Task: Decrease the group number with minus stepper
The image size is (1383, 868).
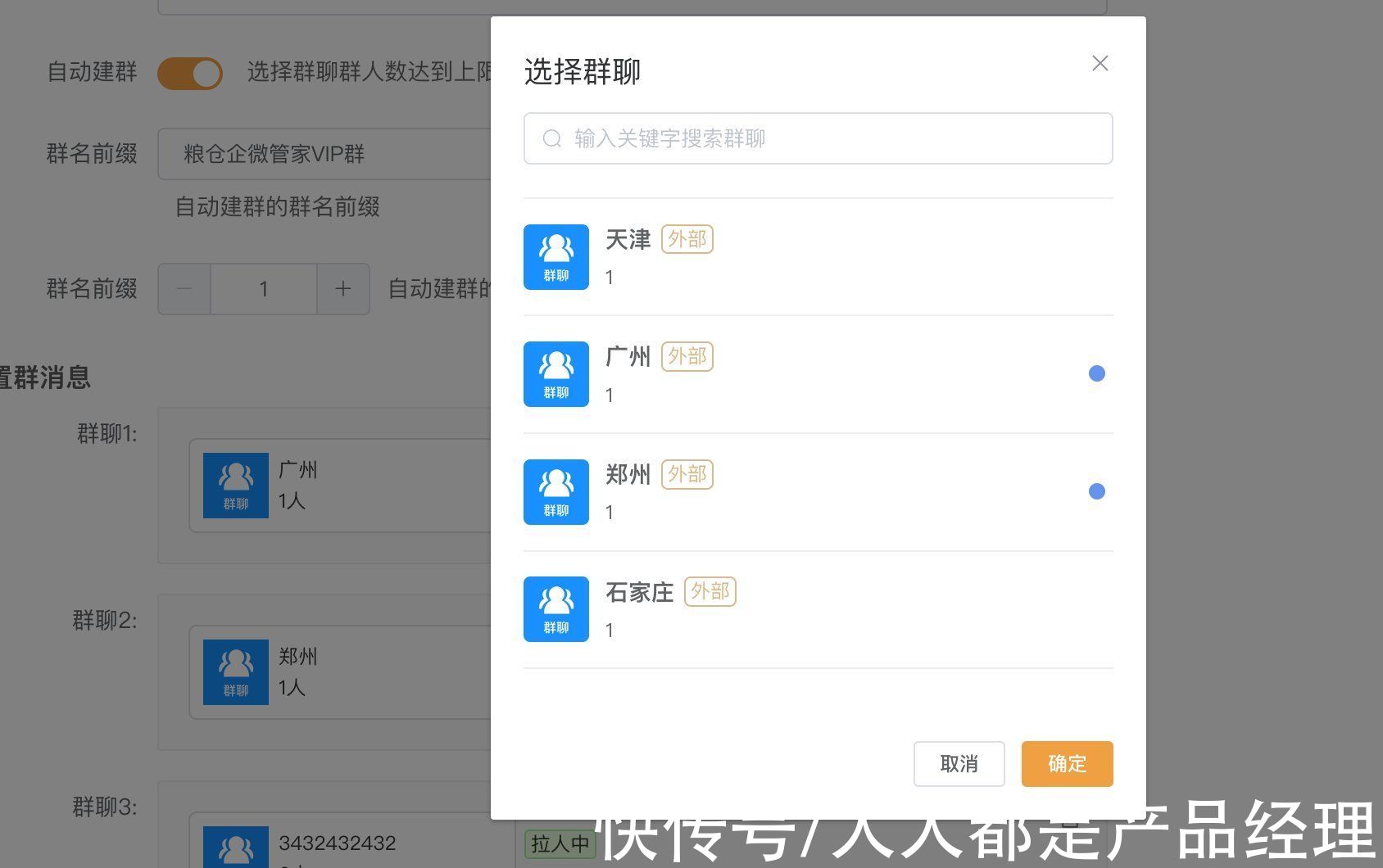Action: (x=184, y=289)
